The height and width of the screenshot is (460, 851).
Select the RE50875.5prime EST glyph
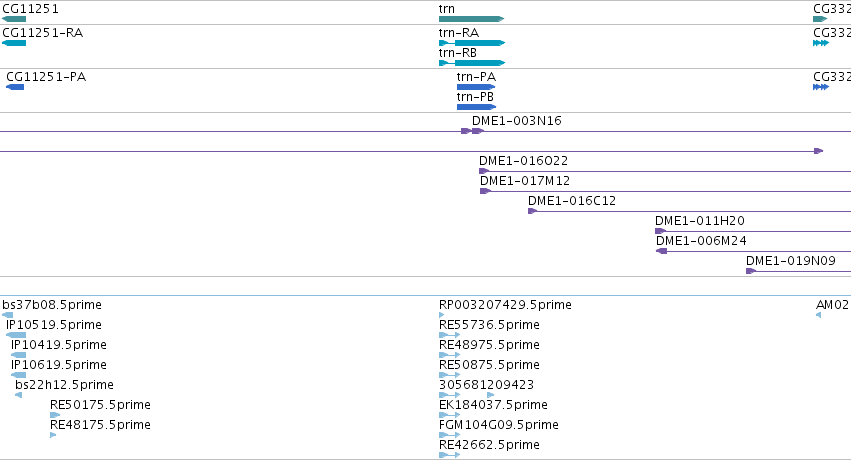[x=449, y=375]
